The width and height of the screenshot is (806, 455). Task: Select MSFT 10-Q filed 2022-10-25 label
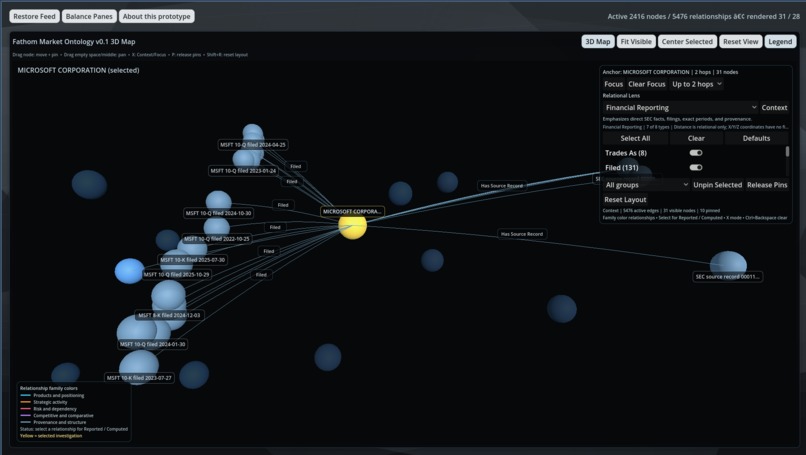click(x=216, y=239)
